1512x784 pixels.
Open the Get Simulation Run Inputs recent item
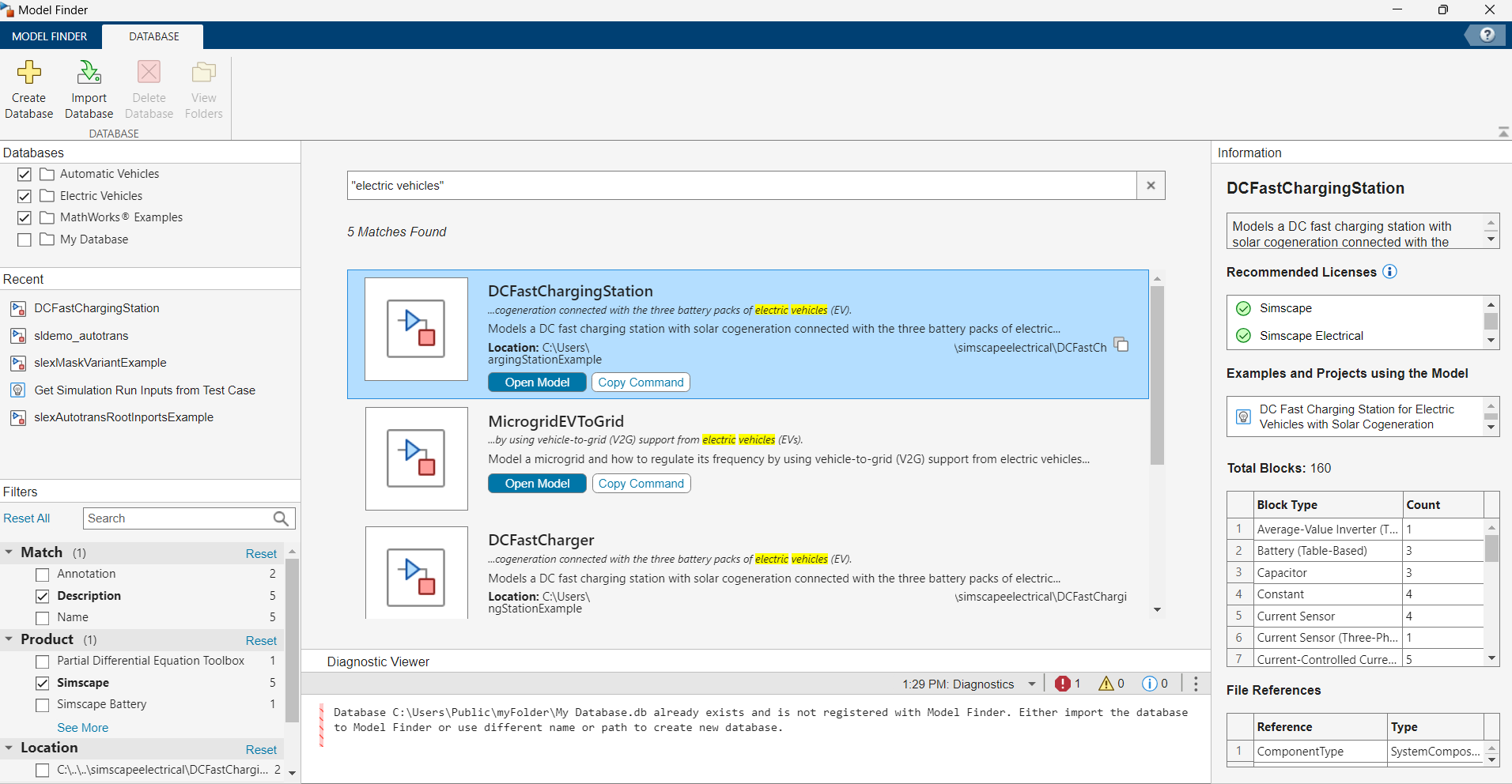pyautogui.click(x=145, y=390)
